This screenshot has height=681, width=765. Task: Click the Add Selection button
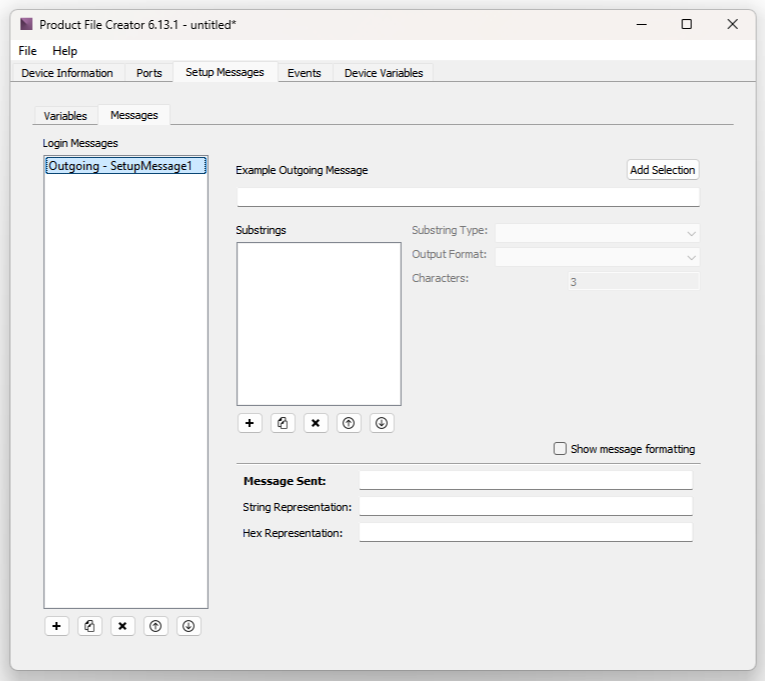[662, 170]
